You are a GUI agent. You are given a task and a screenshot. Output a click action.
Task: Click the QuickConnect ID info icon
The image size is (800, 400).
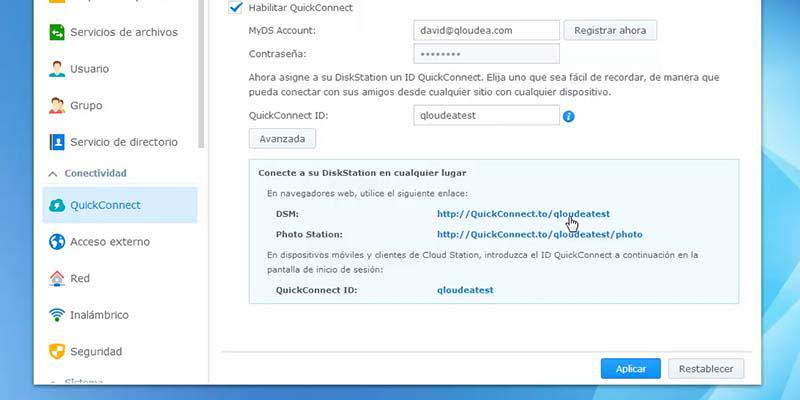coord(568,116)
